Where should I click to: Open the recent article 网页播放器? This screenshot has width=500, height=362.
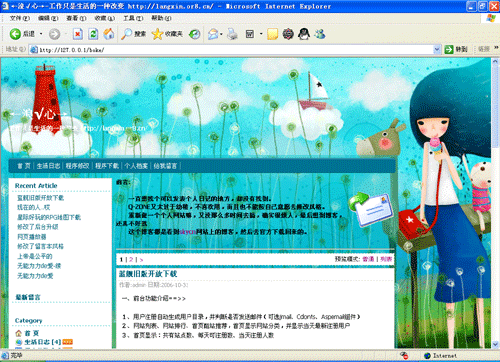coord(32,237)
